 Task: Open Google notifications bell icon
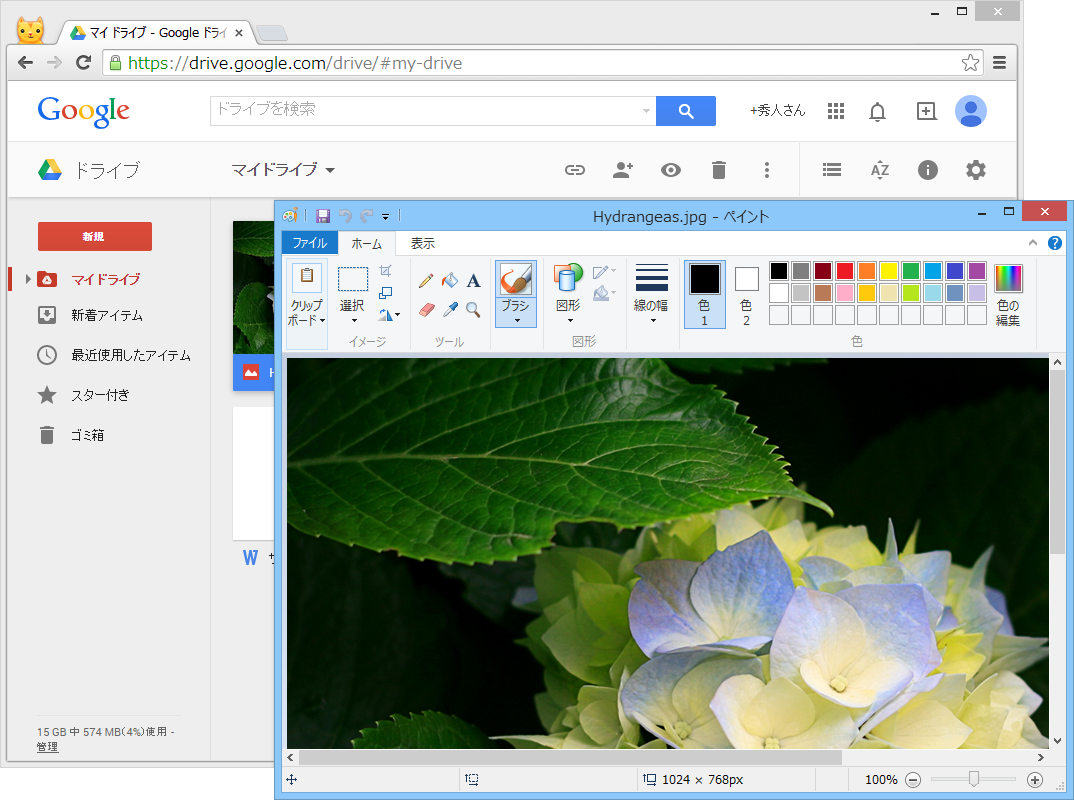pos(877,111)
